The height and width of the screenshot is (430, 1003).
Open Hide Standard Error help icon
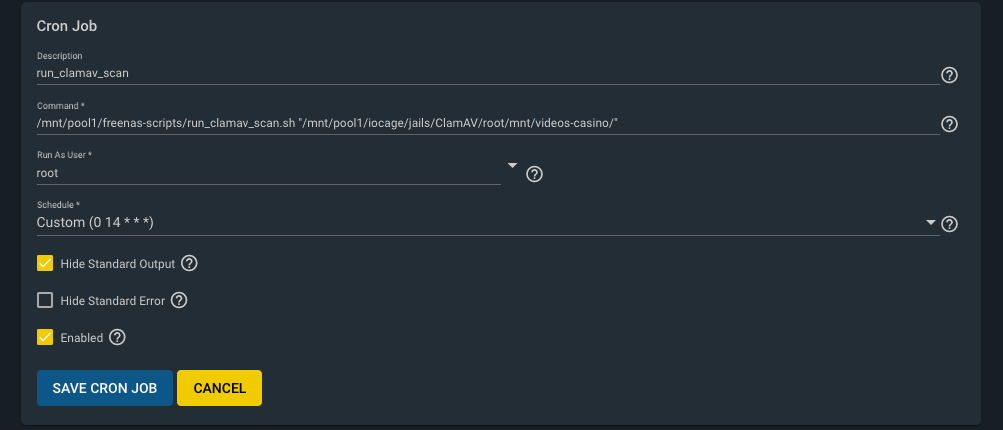coord(179,300)
